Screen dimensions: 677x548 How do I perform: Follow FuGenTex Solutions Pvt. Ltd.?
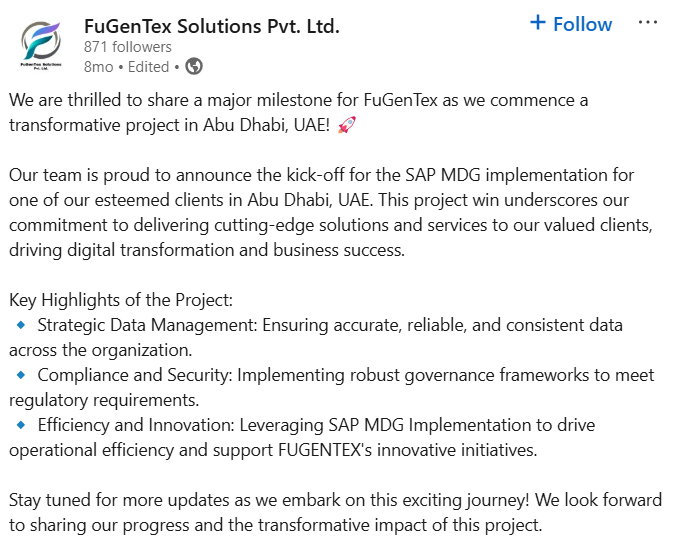tap(571, 24)
